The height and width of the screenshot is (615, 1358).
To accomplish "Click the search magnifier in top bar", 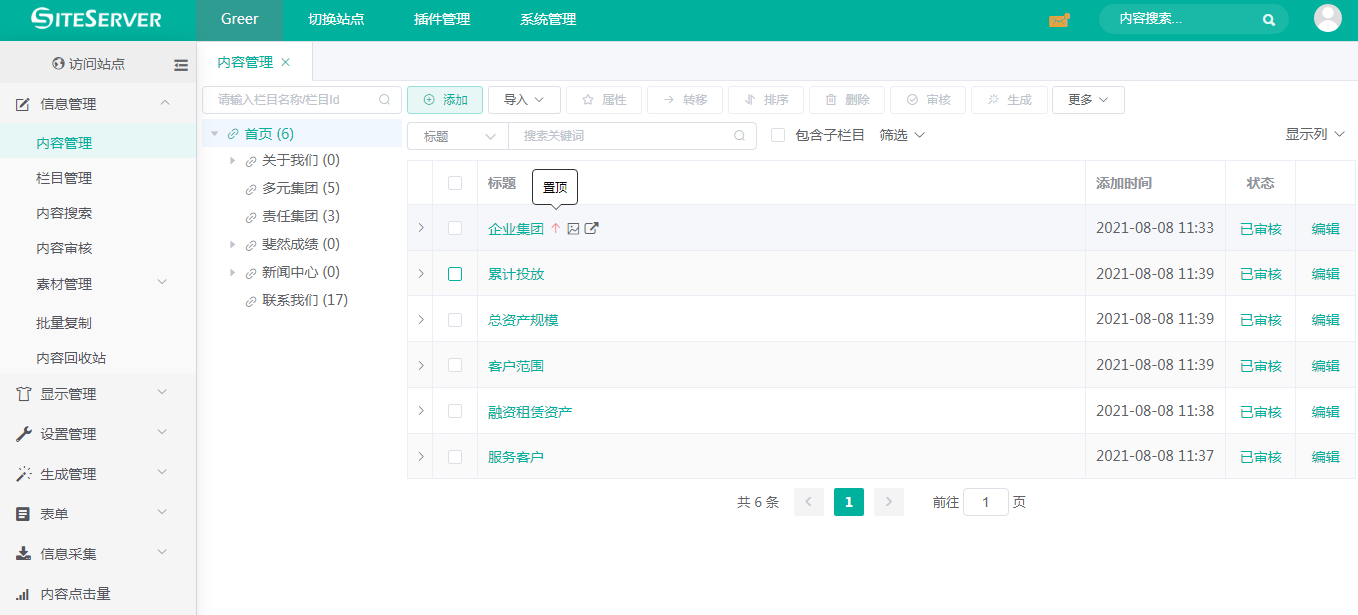I will tap(1269, 20).
